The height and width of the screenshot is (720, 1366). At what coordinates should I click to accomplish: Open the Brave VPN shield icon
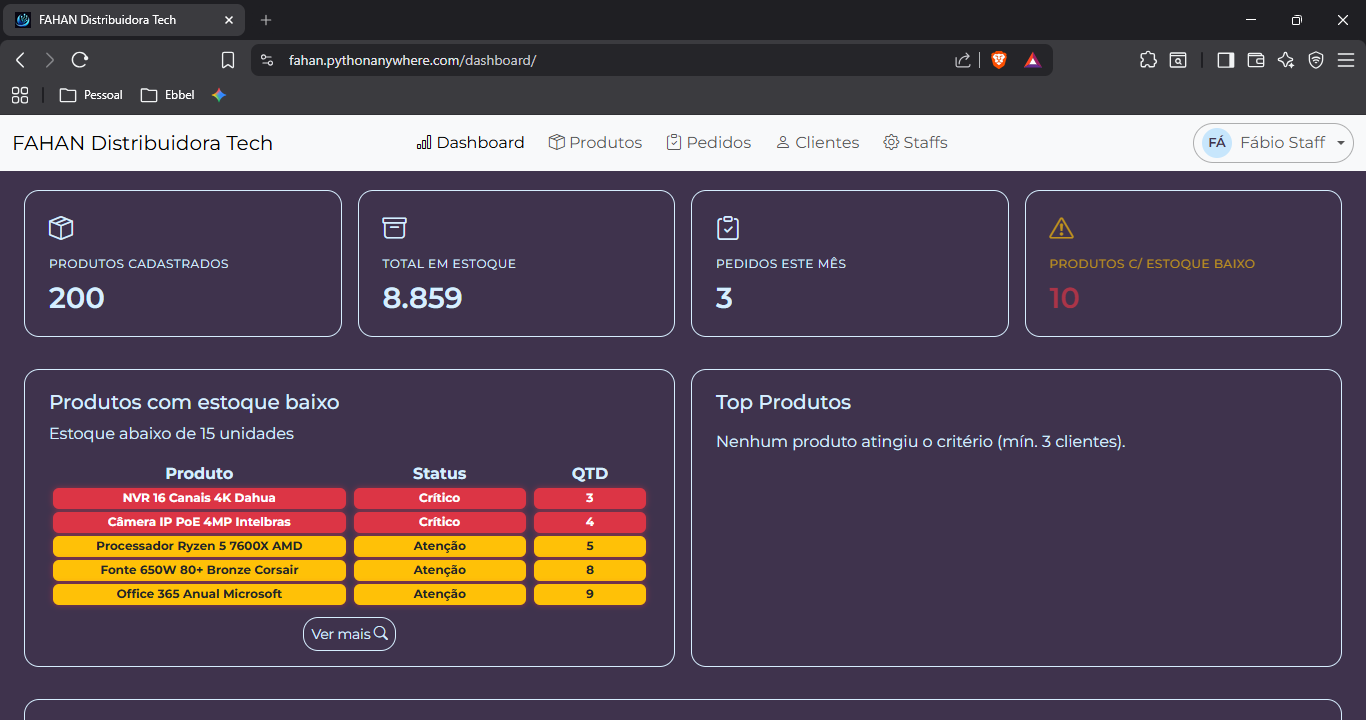pos(1316,60)
